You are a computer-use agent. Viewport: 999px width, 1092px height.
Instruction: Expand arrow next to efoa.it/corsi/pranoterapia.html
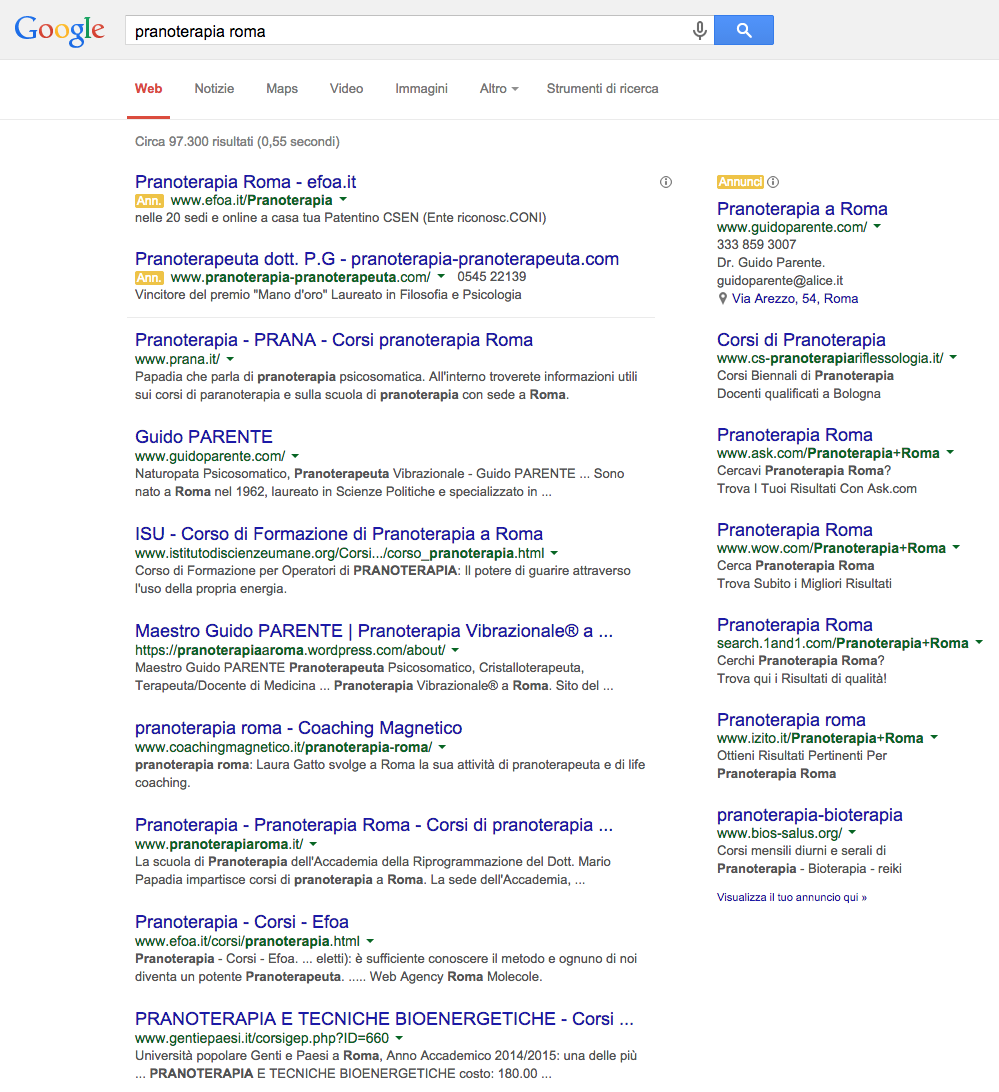coord(371,941)
